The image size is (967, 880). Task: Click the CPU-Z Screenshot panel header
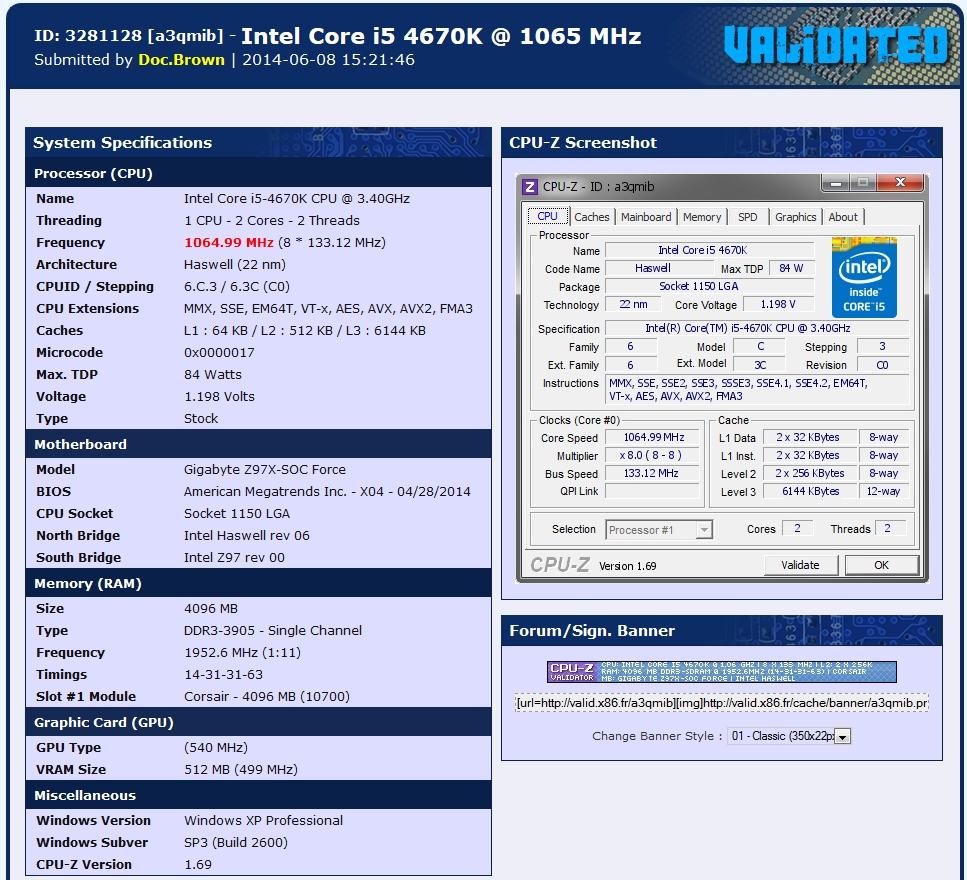(x=722, y=142)
